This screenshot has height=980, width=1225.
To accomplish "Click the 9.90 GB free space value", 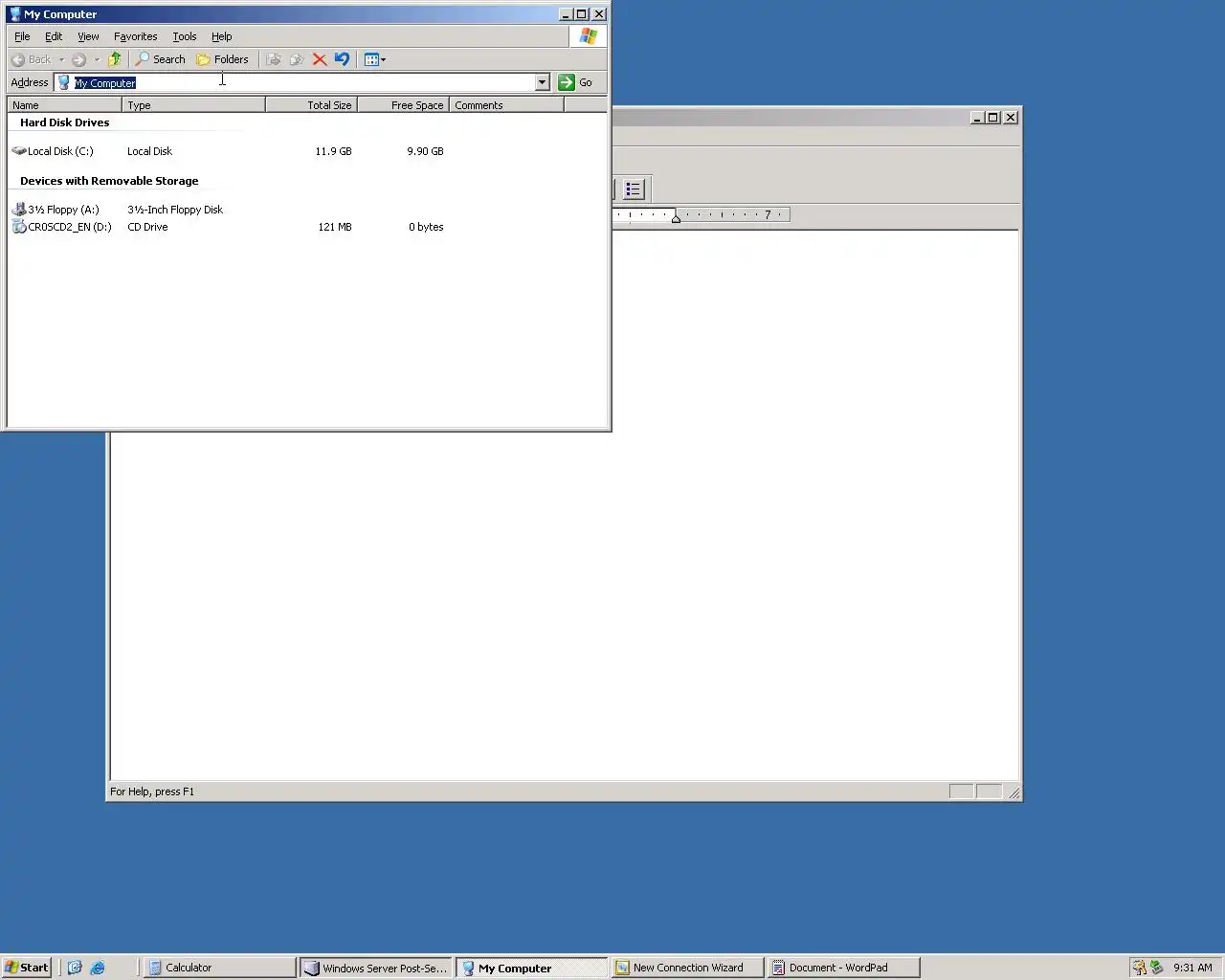I will [425, 151].
